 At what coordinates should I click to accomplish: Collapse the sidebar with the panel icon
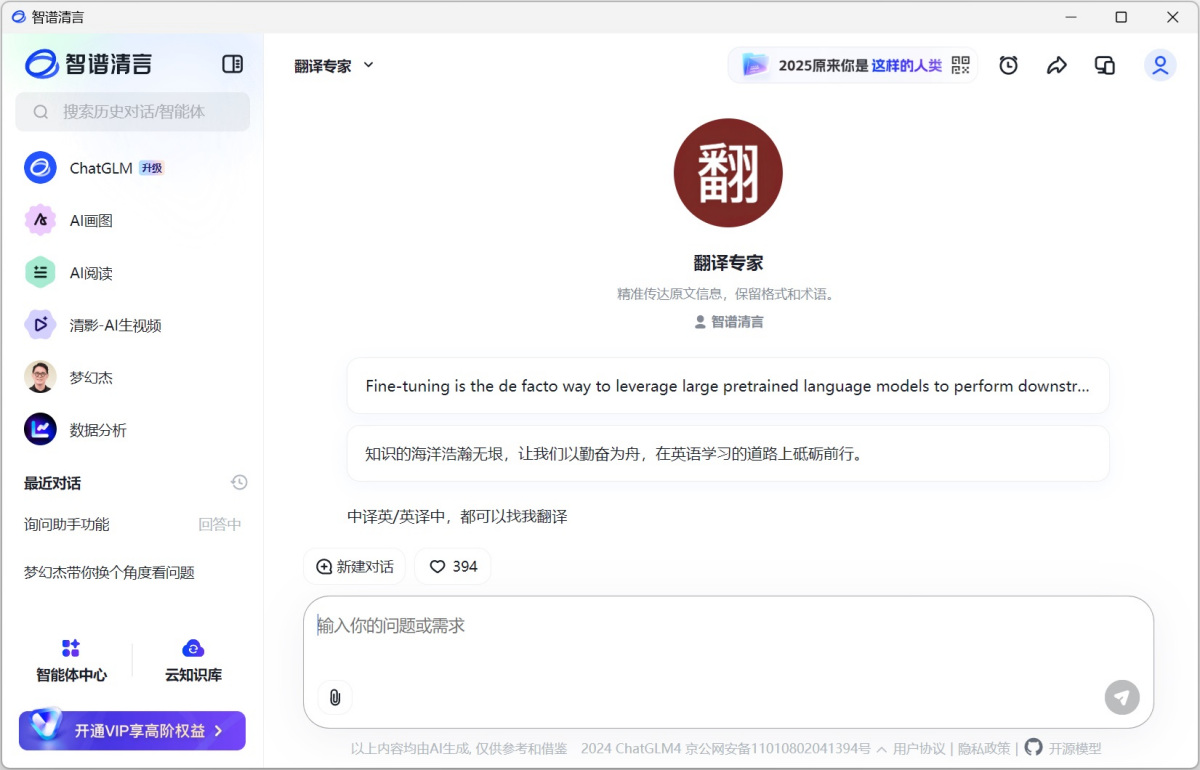(x=232, y=63)
